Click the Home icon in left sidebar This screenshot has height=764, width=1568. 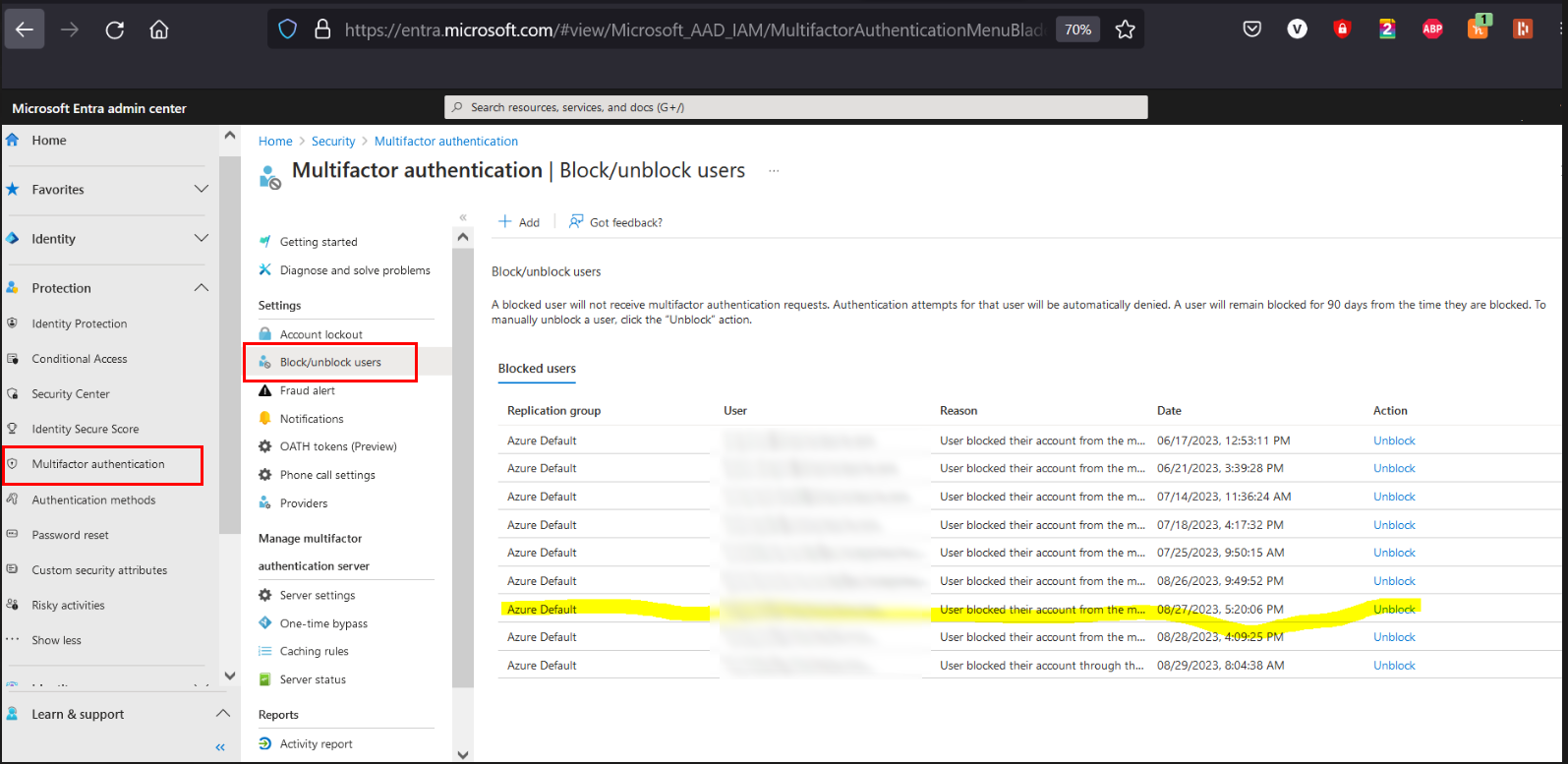(13, 140)
